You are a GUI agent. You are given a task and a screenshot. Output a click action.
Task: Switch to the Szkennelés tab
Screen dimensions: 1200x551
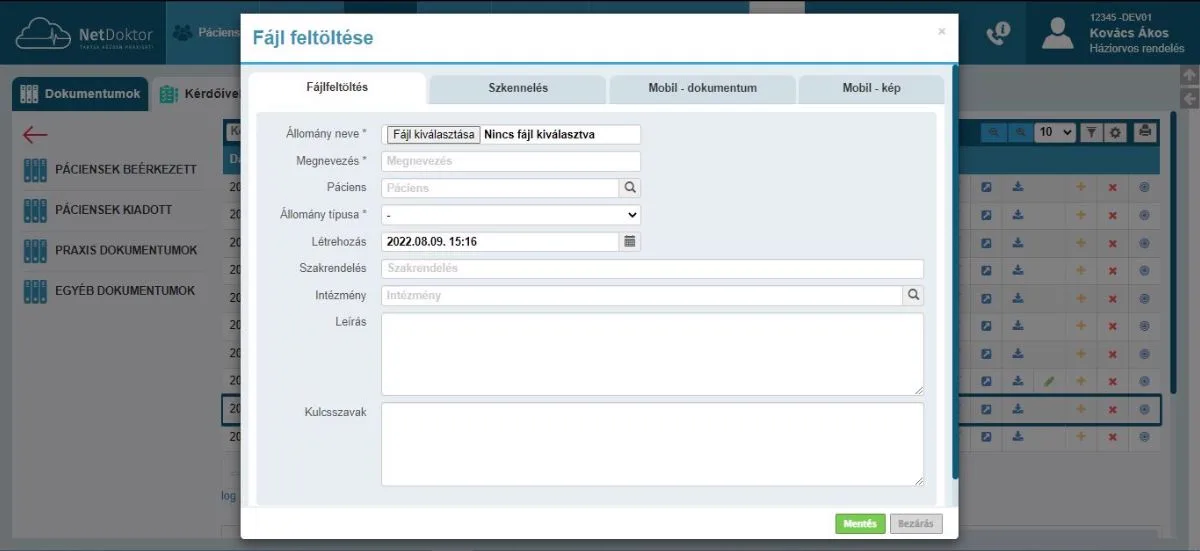pyautogui.click(x=518, y=88)
